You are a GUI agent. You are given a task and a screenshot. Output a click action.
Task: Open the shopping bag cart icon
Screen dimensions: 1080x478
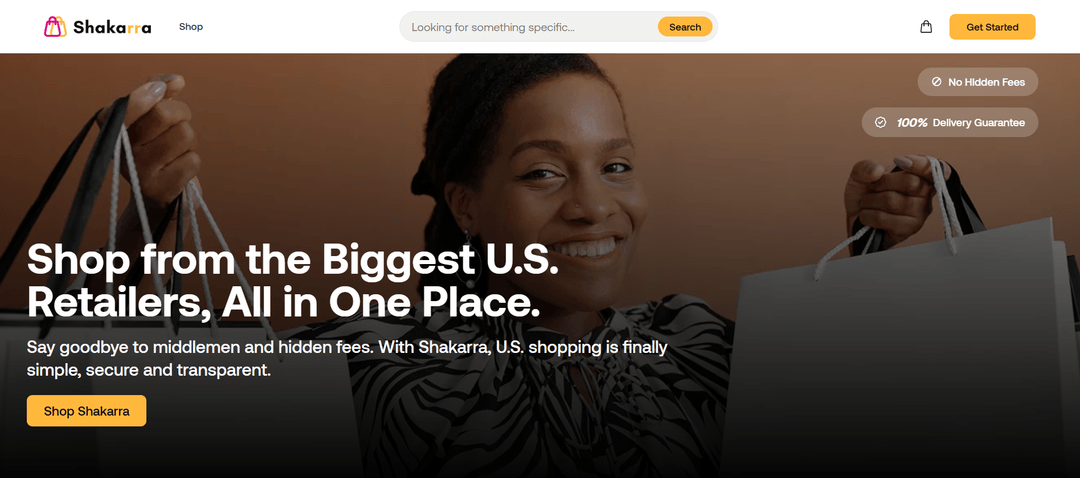(x=926, y=27)
